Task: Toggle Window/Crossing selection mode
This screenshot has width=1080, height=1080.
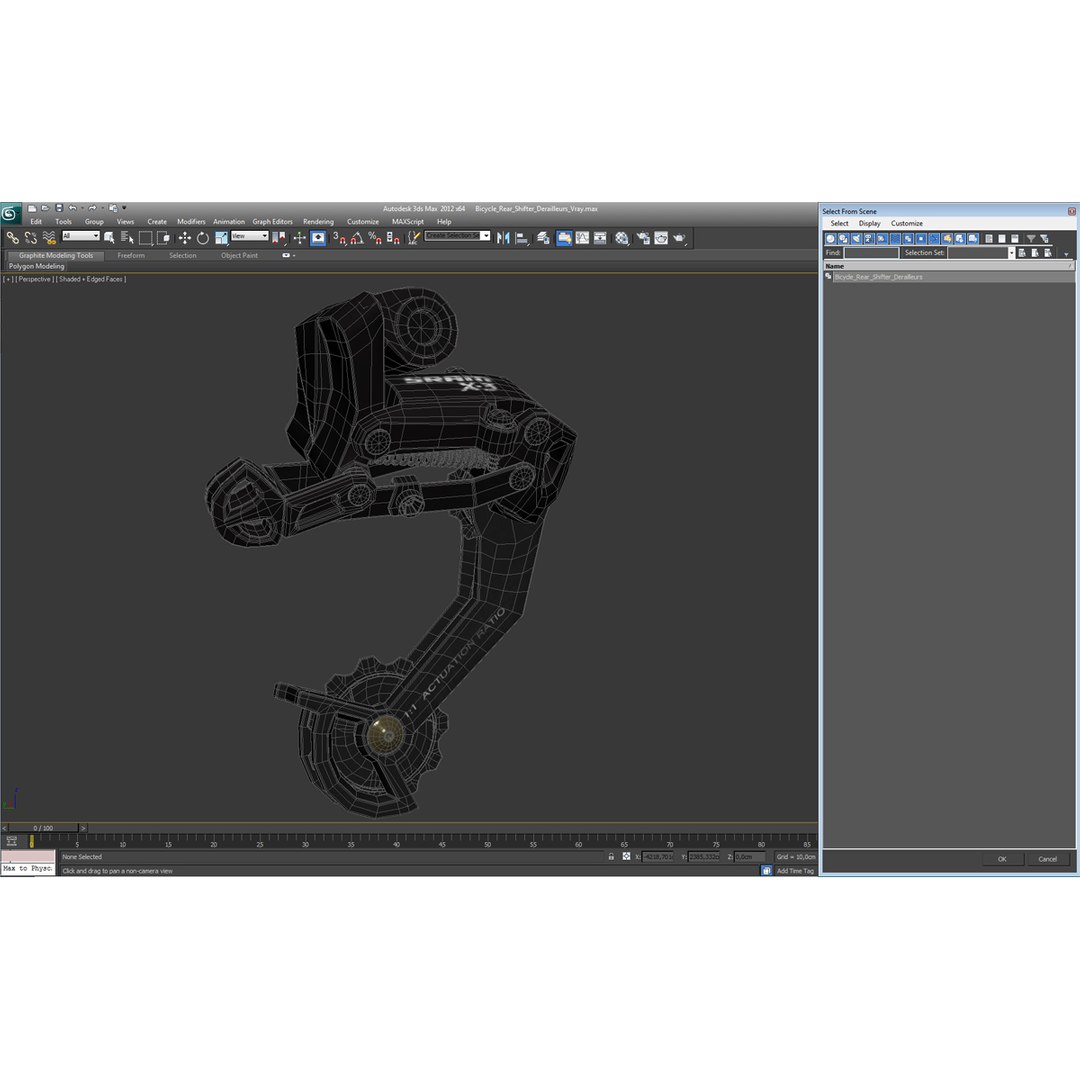Action: [163, 238]
